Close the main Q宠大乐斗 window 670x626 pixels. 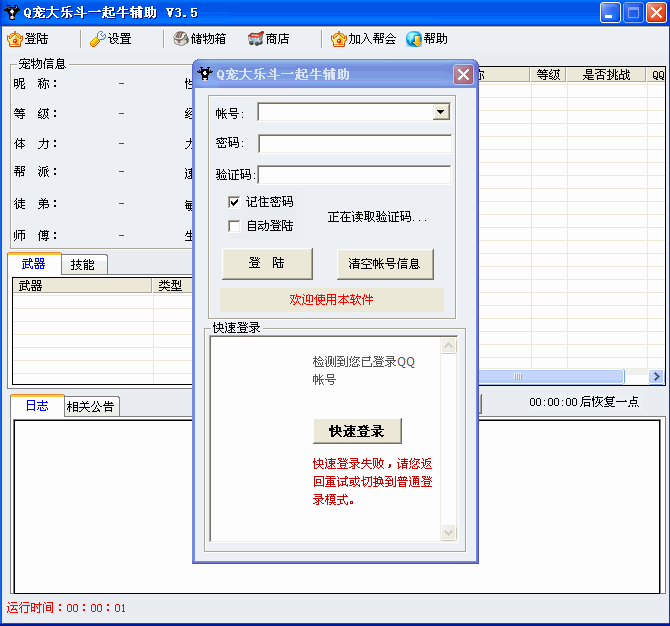click(x=656, y=12)
